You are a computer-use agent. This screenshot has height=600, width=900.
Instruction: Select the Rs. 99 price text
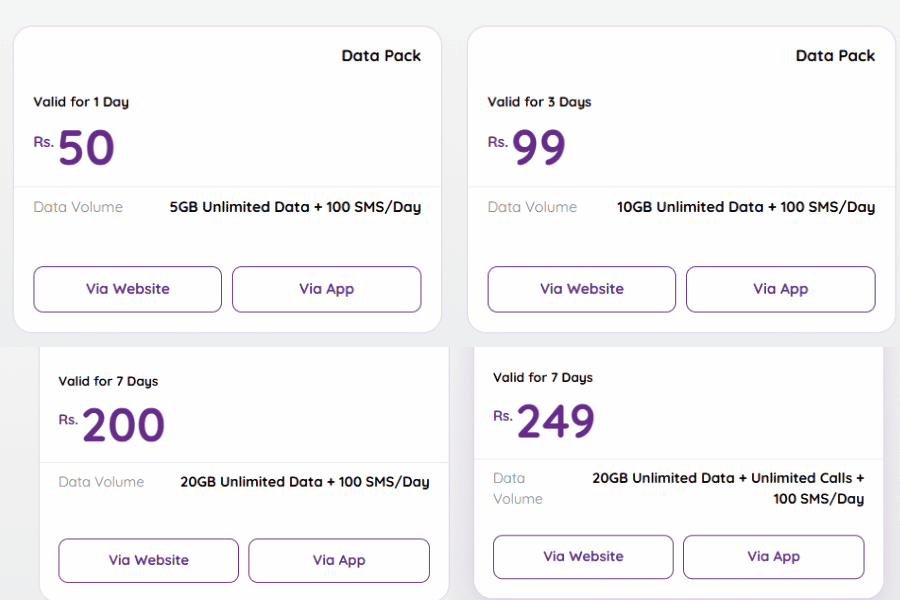pyautogui.click(x=526, y=147)
